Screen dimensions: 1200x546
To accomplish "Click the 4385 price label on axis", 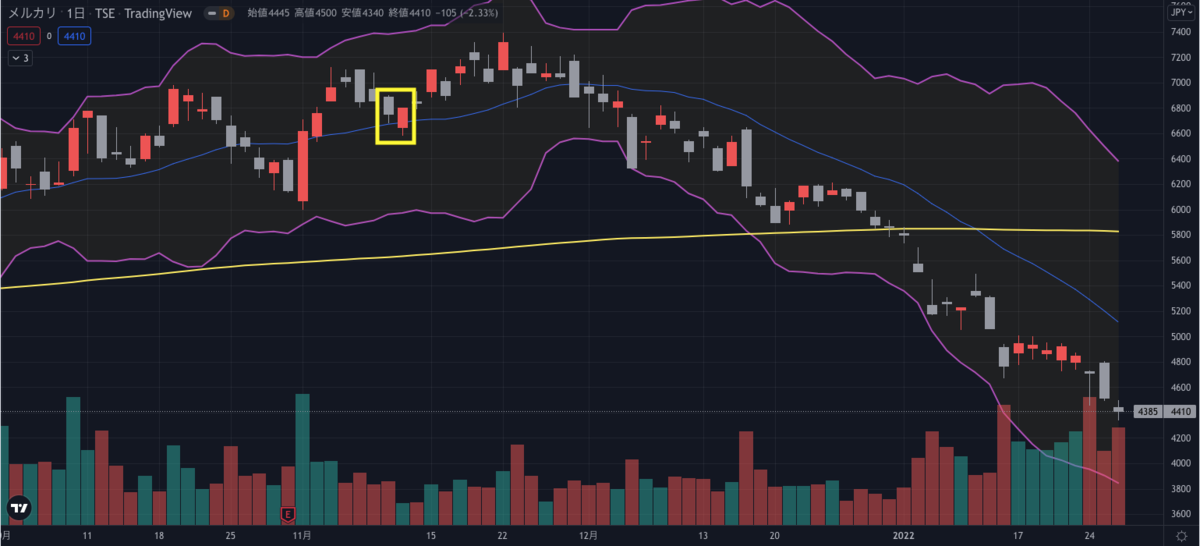I will [x=1147, y=411].
